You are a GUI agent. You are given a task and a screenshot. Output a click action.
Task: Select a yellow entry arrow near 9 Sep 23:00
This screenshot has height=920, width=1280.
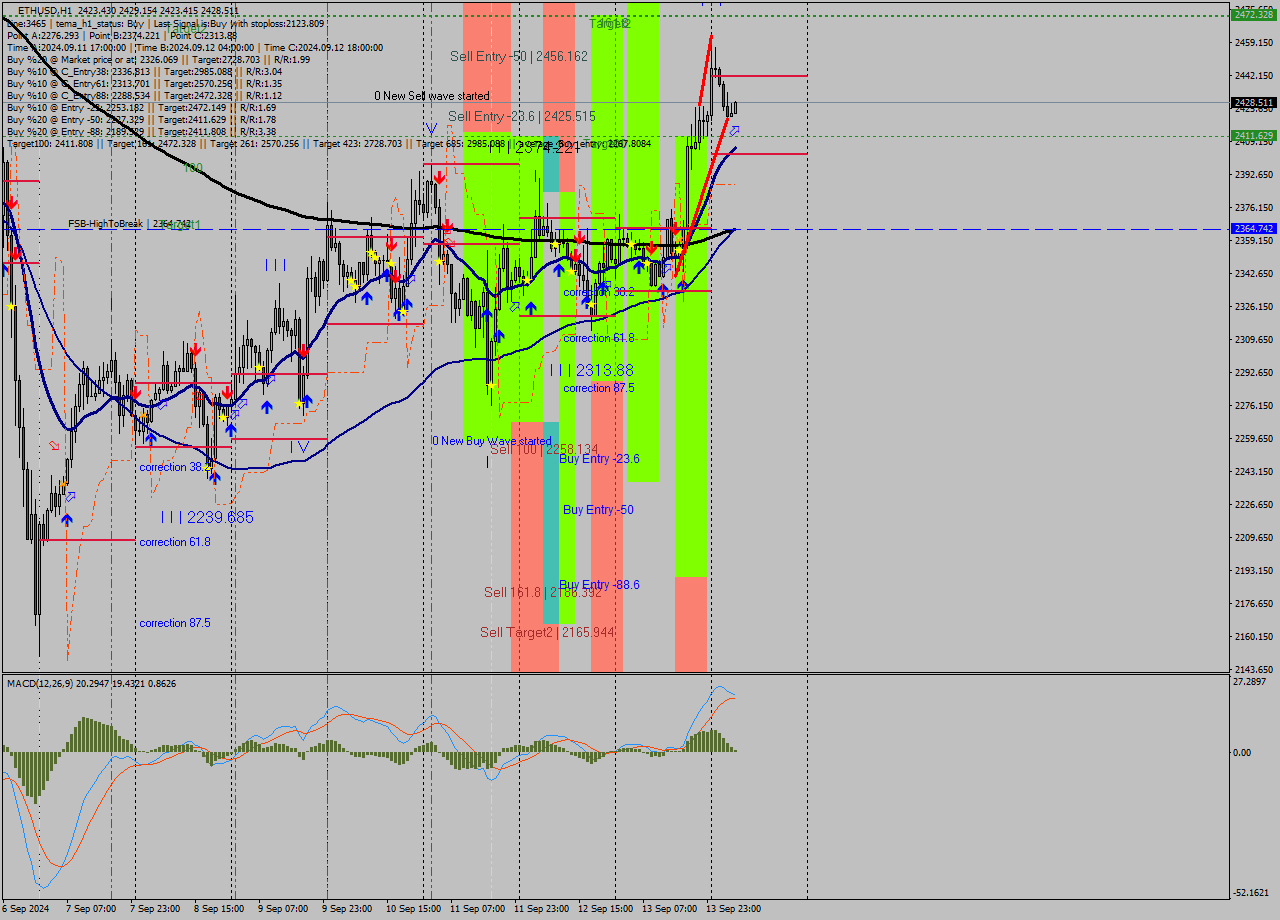352,280
